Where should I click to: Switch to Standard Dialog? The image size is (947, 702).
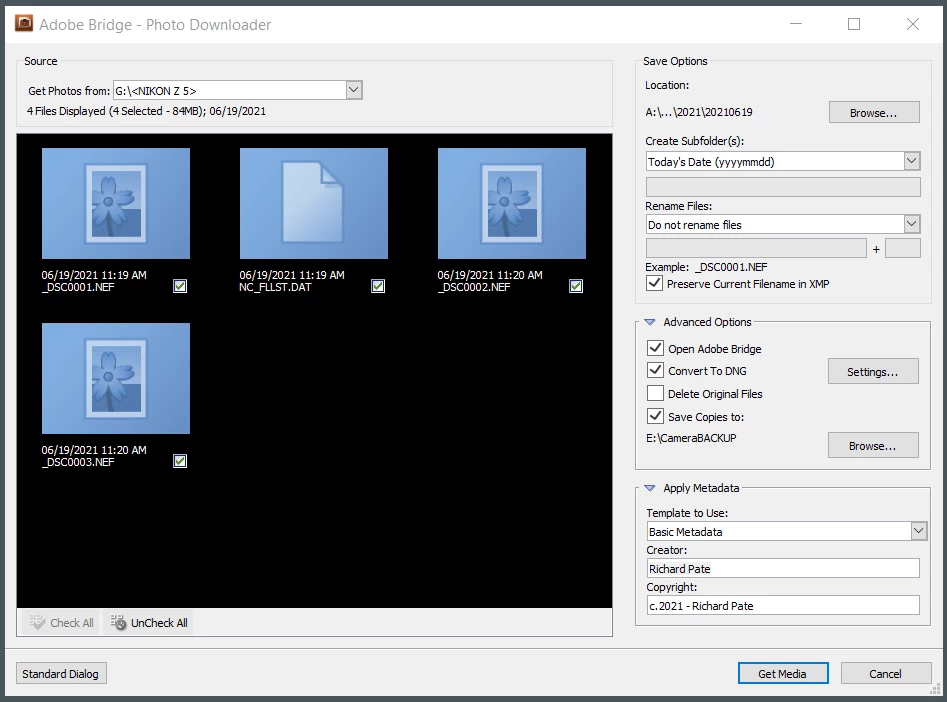pos(61,674)
